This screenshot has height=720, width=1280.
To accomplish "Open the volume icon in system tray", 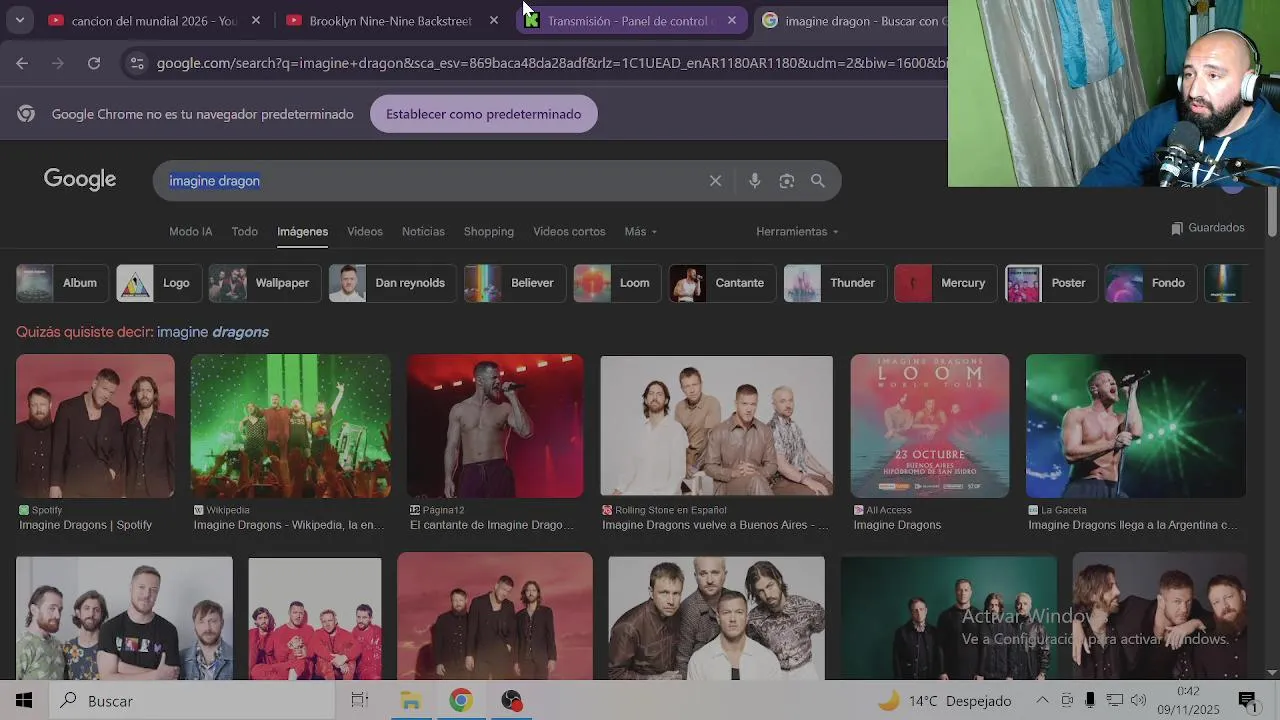I will (1139, 701).
